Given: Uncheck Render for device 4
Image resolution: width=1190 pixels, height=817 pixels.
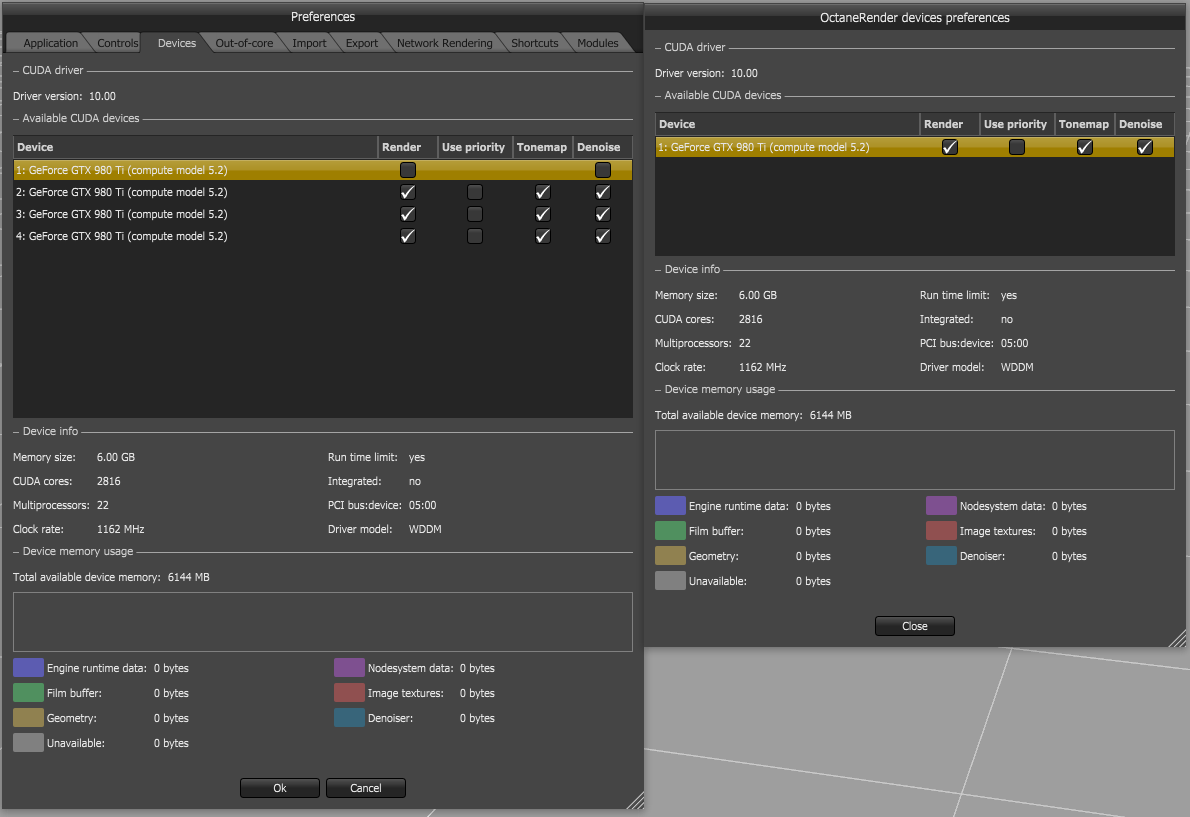Looking at the screenshot, I should (x=408, y=236).
